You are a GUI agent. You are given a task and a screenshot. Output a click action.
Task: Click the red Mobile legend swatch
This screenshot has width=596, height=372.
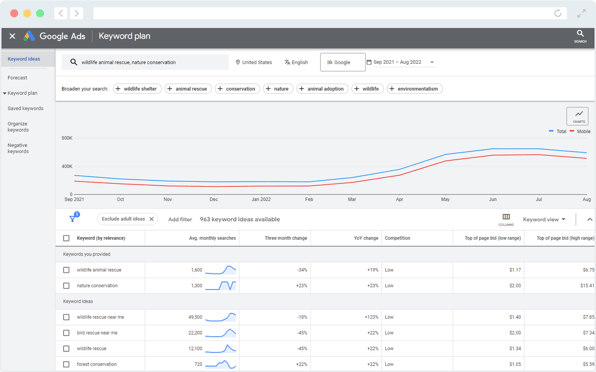[572, 131]
